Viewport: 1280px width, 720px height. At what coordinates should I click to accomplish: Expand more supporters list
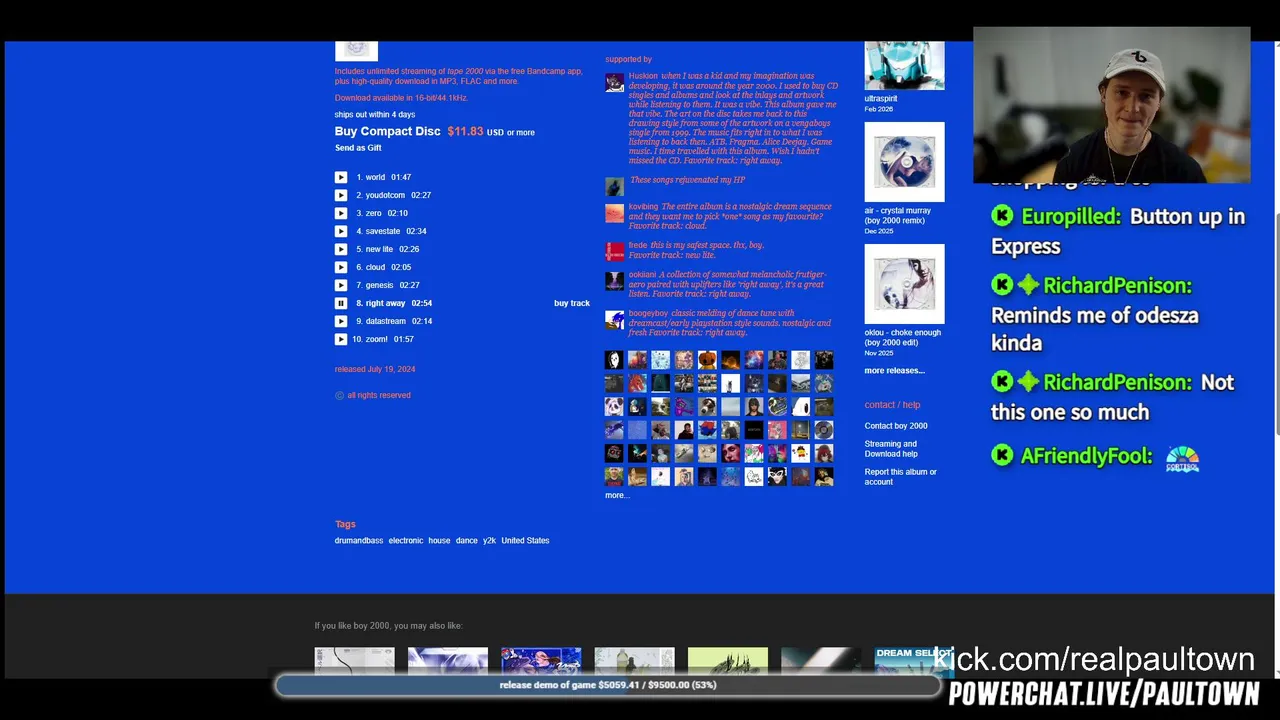[617, 495]
